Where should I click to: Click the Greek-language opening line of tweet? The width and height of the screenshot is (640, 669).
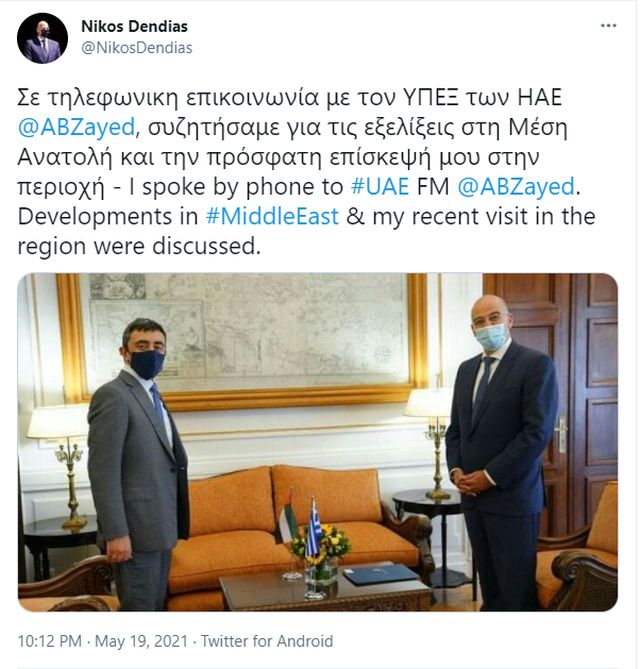(x=290, y=98)
